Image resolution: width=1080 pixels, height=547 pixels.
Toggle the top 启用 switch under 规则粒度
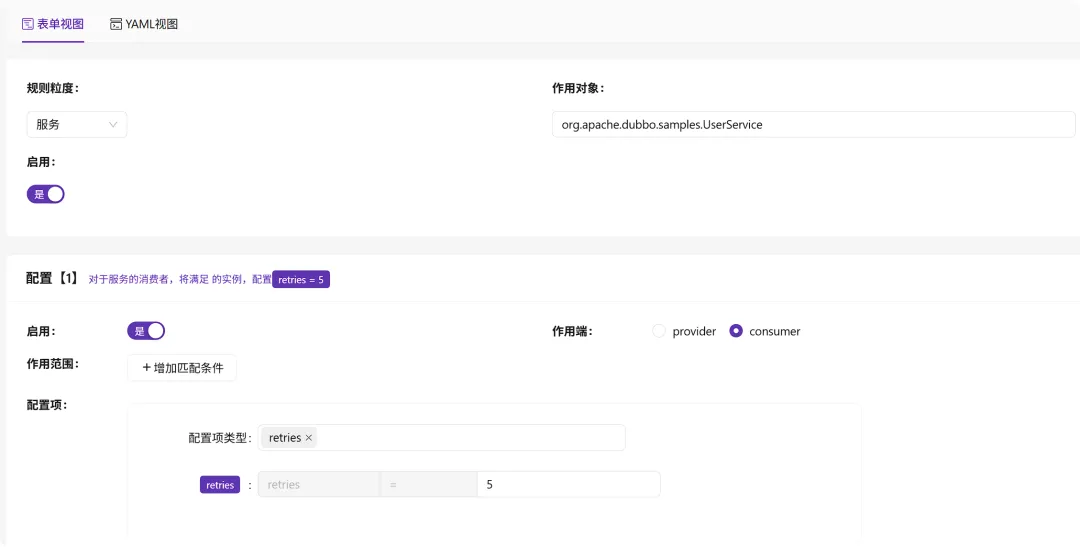[x=45, y=194]
